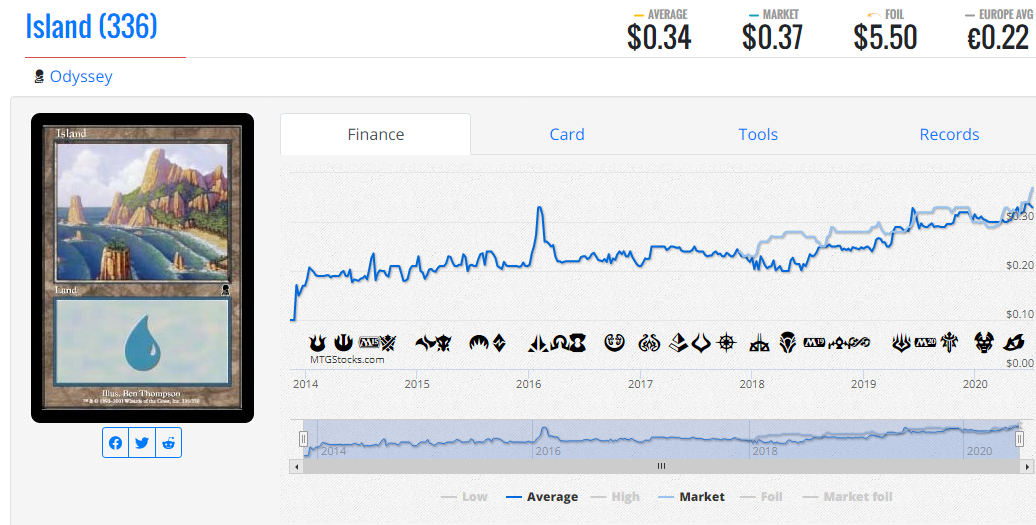1036x525 pixels.
Task: Click the MTGStocks.com chart credit
Action: [x=347, y=360]
